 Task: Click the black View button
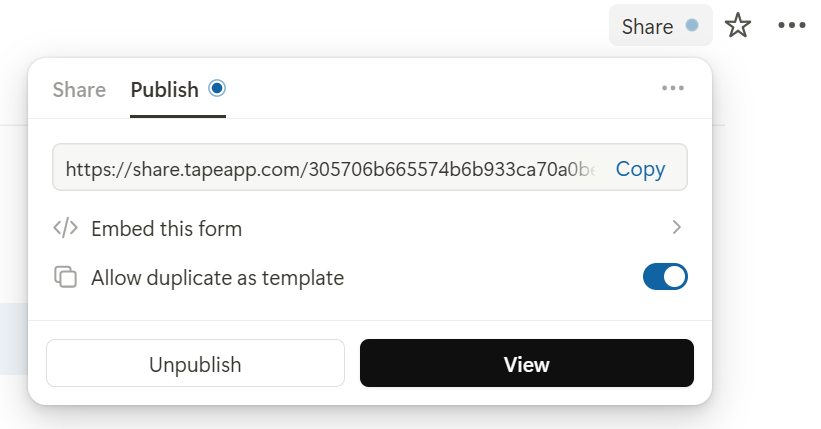[526, 364]
